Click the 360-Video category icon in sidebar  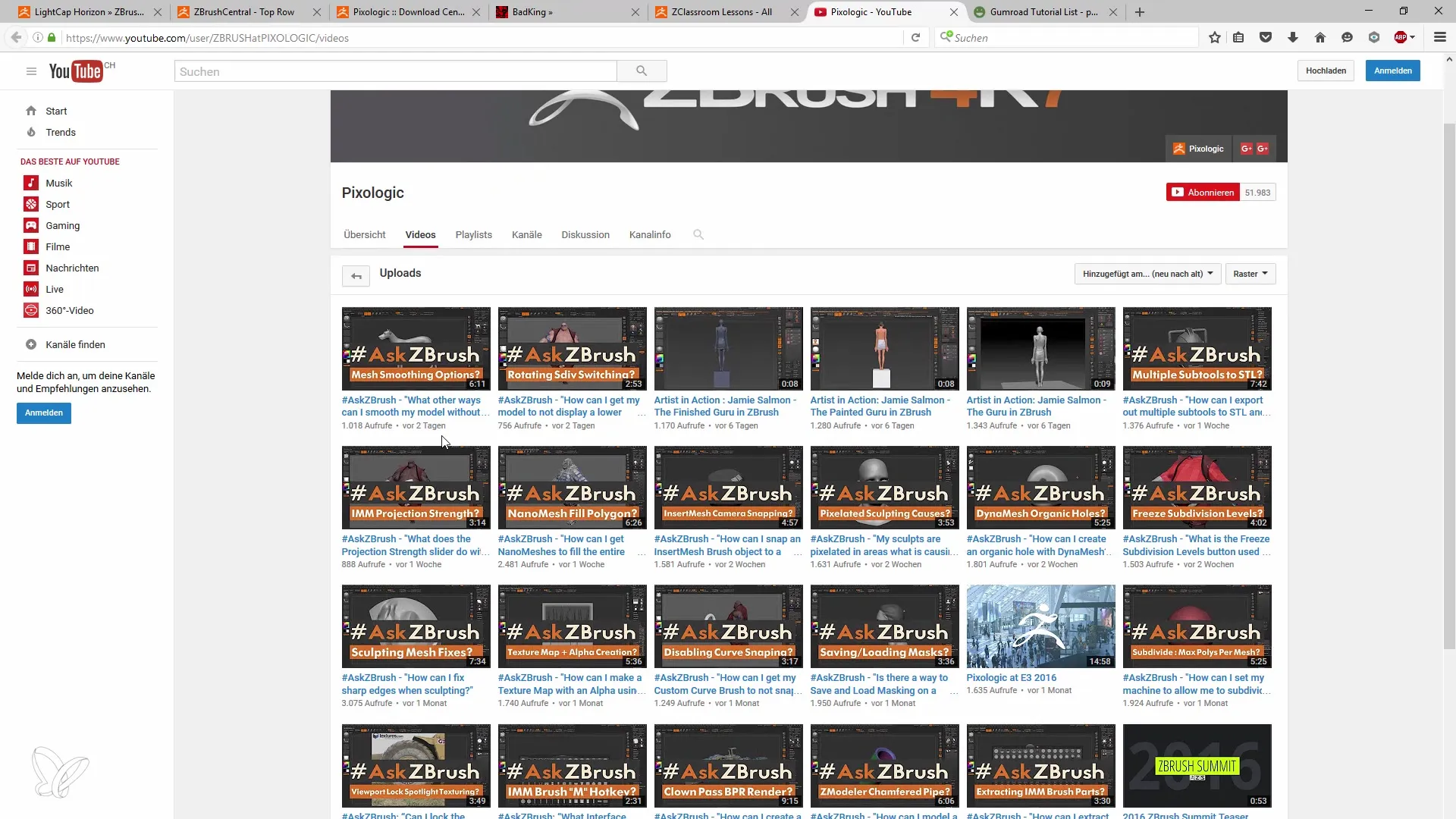(30, 310)
